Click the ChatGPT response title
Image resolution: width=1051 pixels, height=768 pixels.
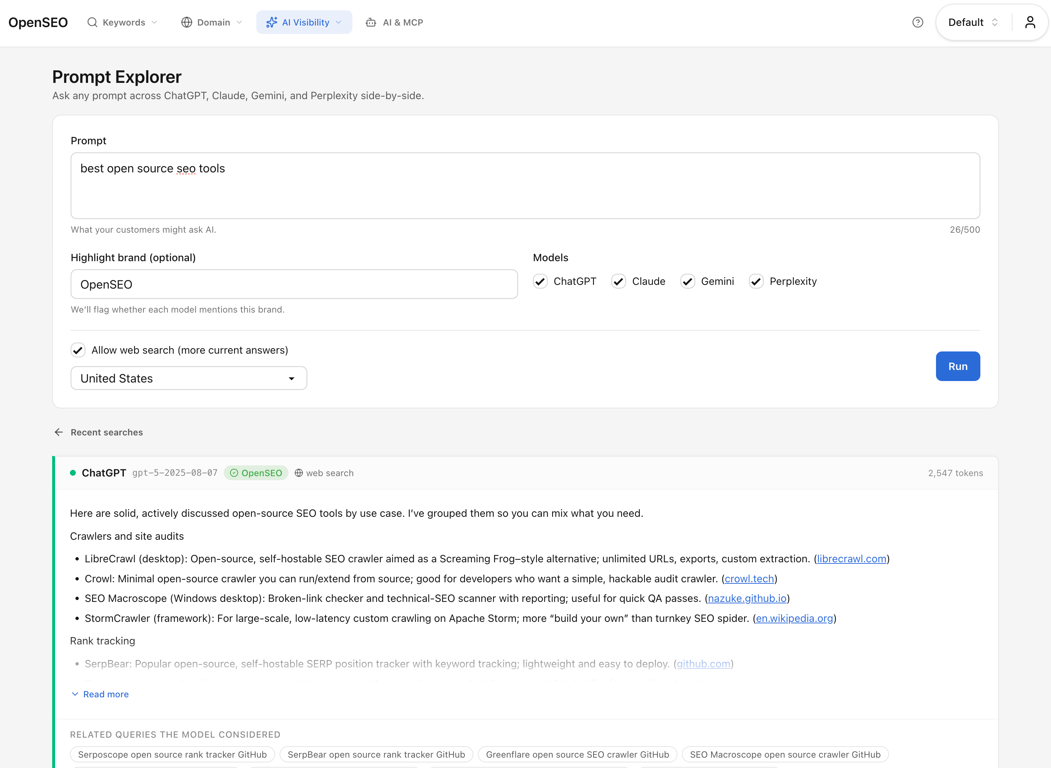(x=103, y=472)
